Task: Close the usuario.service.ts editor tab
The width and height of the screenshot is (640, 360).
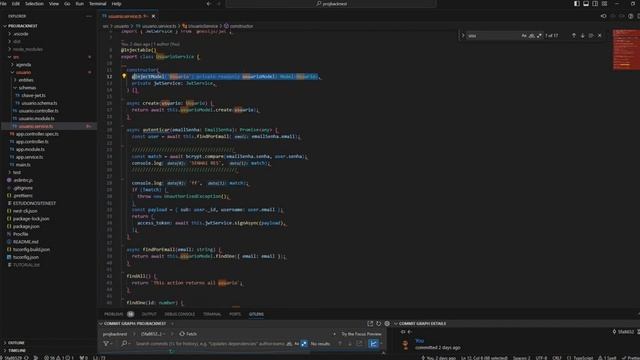Action: click(x=153, y=16)
